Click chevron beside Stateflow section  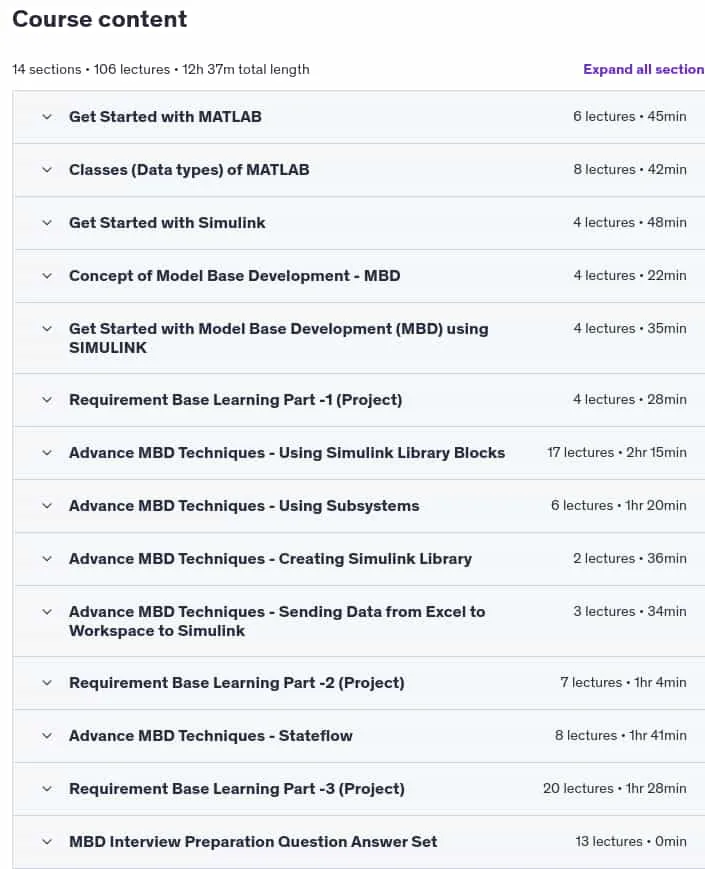click(47, 736)
